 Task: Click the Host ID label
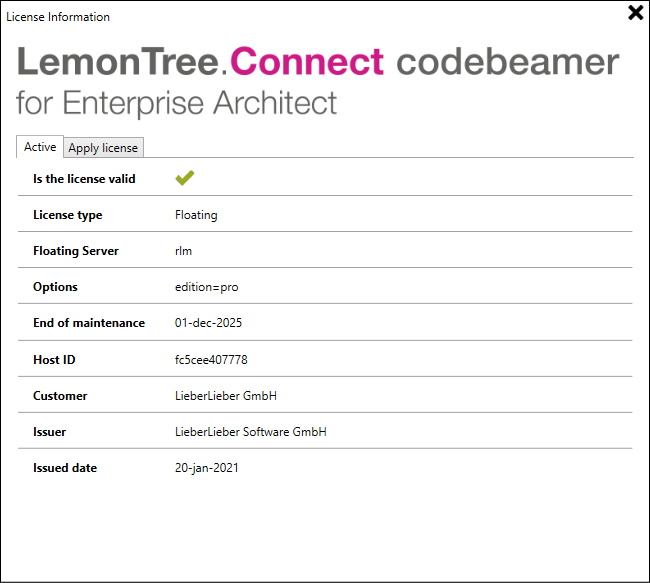coord(54,360)
